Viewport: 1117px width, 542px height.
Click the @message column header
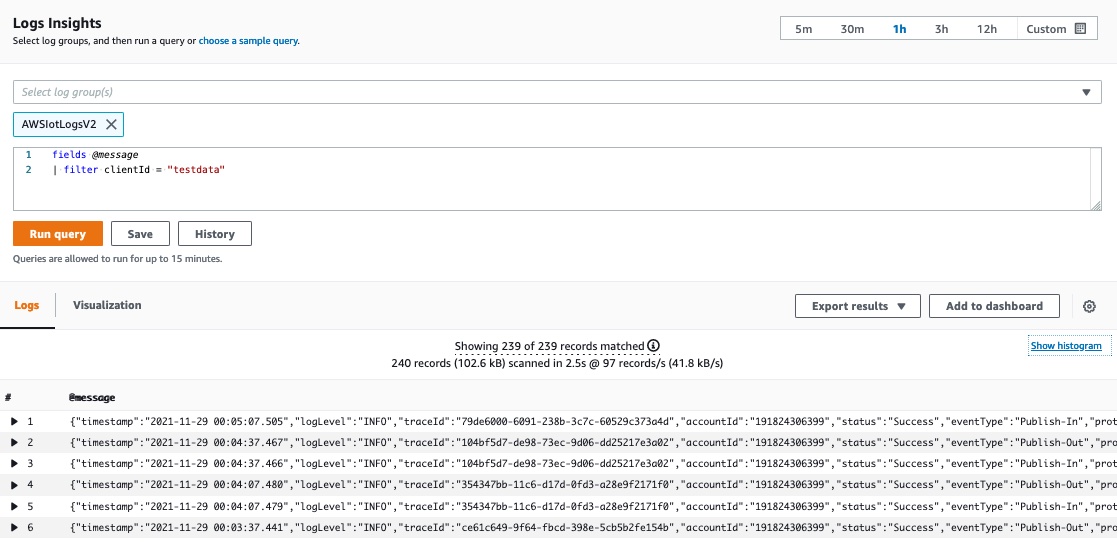pos(92,397)
